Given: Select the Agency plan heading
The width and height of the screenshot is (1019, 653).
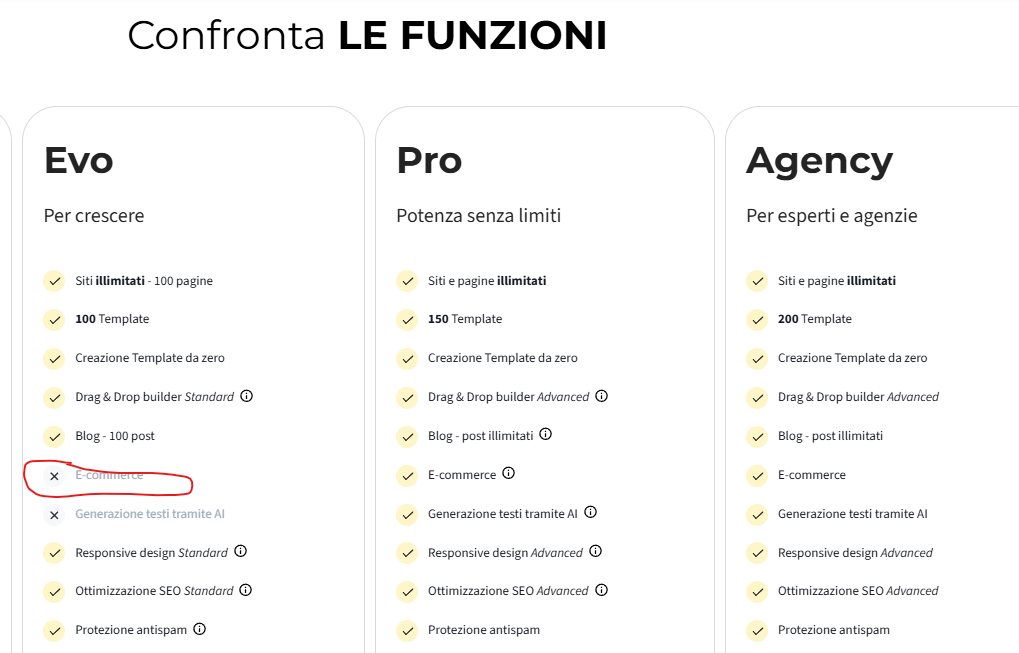Looking at the screenshot, I should [819, 162].
